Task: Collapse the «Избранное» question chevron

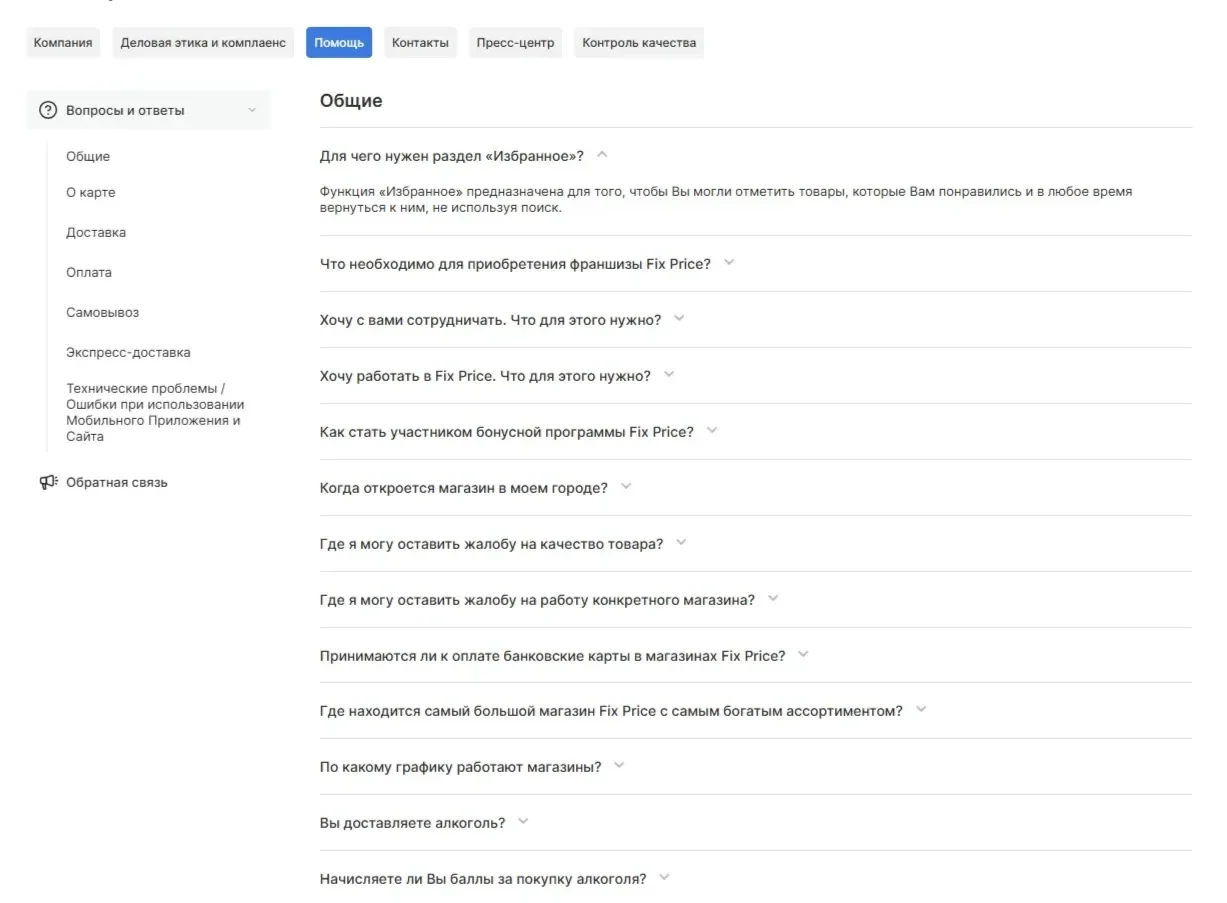Action: click(602, 155)
